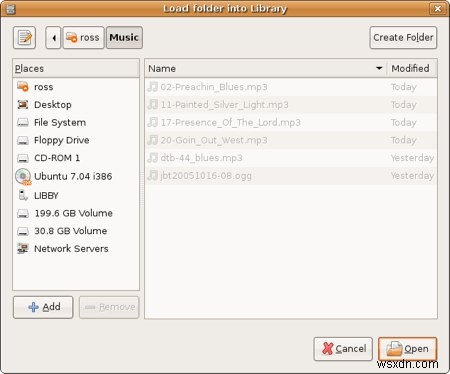Select the Music path button
Image resolution: width=450 pixels, height=374 pixels.
124,38
